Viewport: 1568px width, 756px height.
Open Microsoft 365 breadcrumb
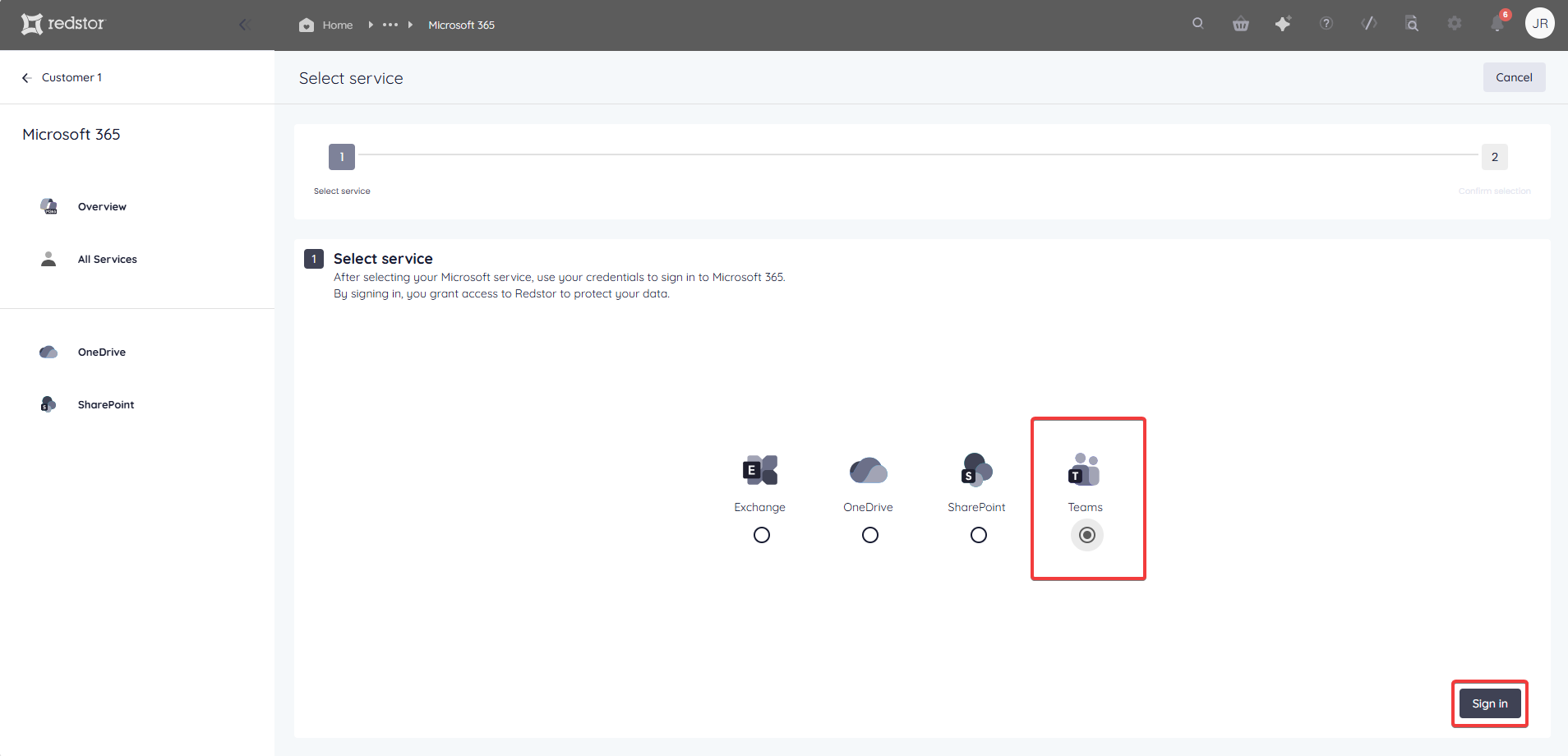461,25
